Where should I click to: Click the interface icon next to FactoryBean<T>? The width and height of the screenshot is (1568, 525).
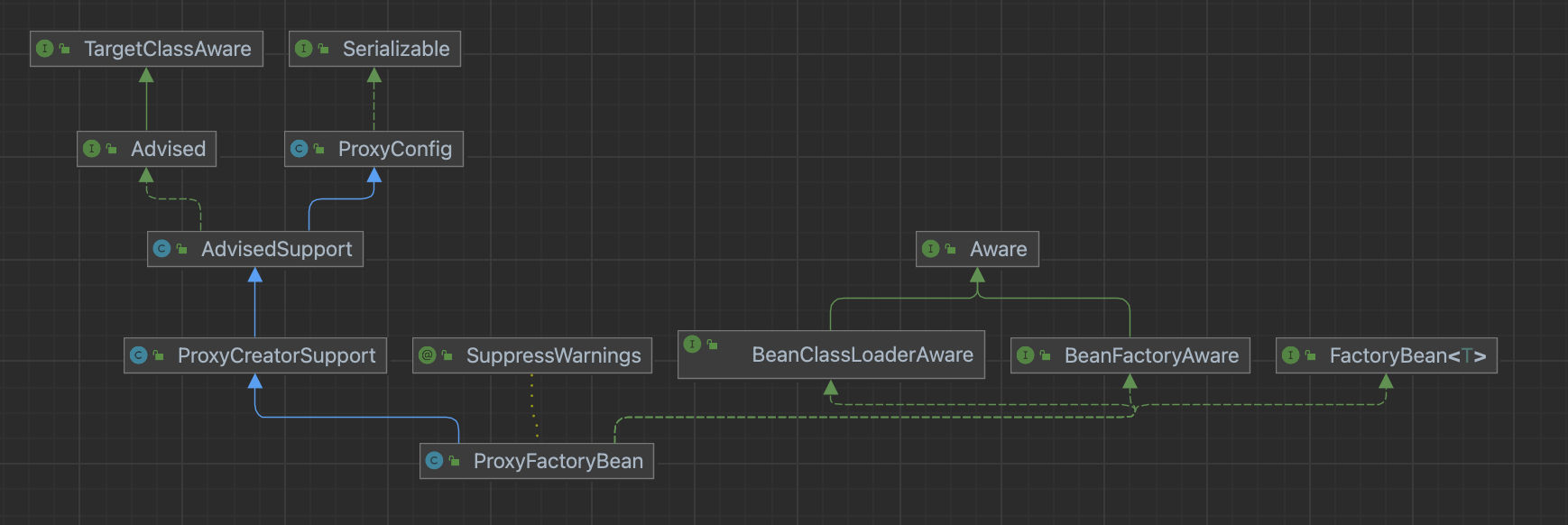(x=1291, y=355)
